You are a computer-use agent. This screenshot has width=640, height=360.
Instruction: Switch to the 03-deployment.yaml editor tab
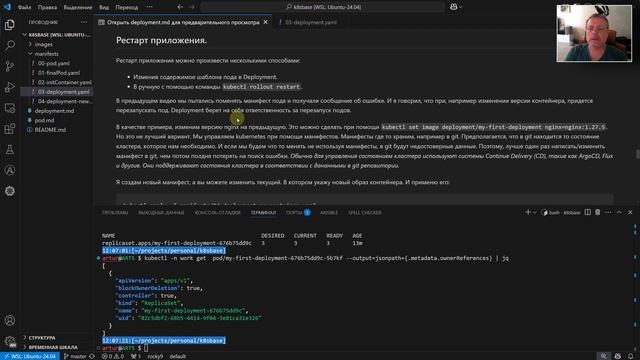tap(310, 22)
